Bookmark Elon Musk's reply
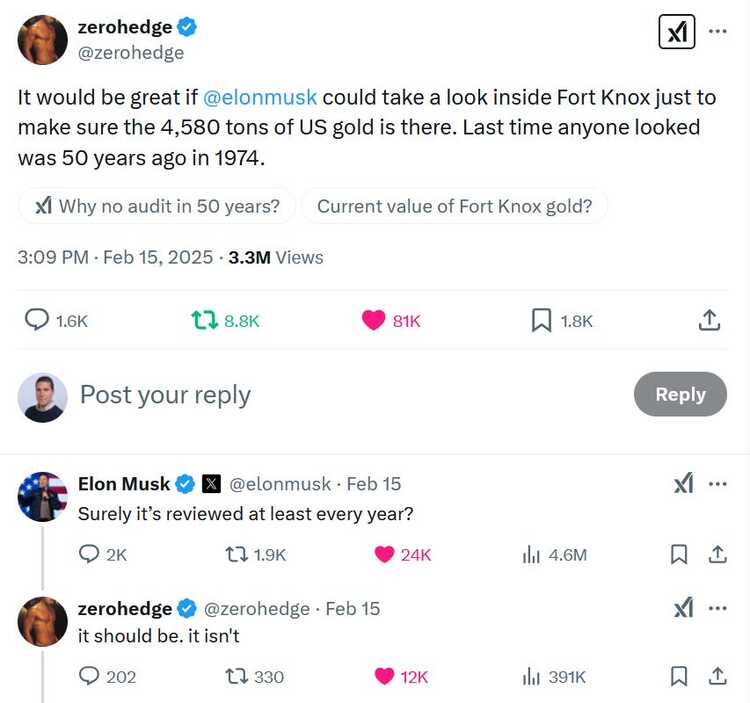 coord(679,554)
